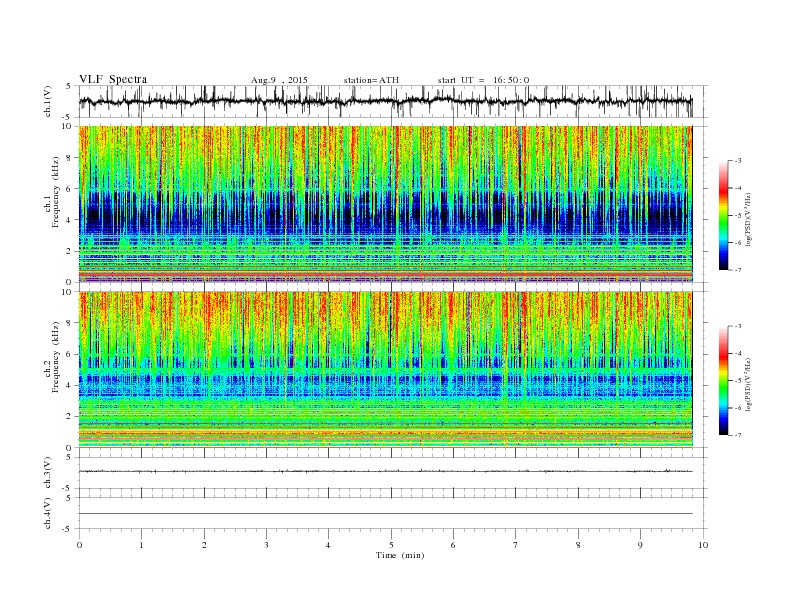The image size is (792, 612).
Task: Click the flat ch.4 waveform trace
Action: pyautogui.click(x=386, y=514)
